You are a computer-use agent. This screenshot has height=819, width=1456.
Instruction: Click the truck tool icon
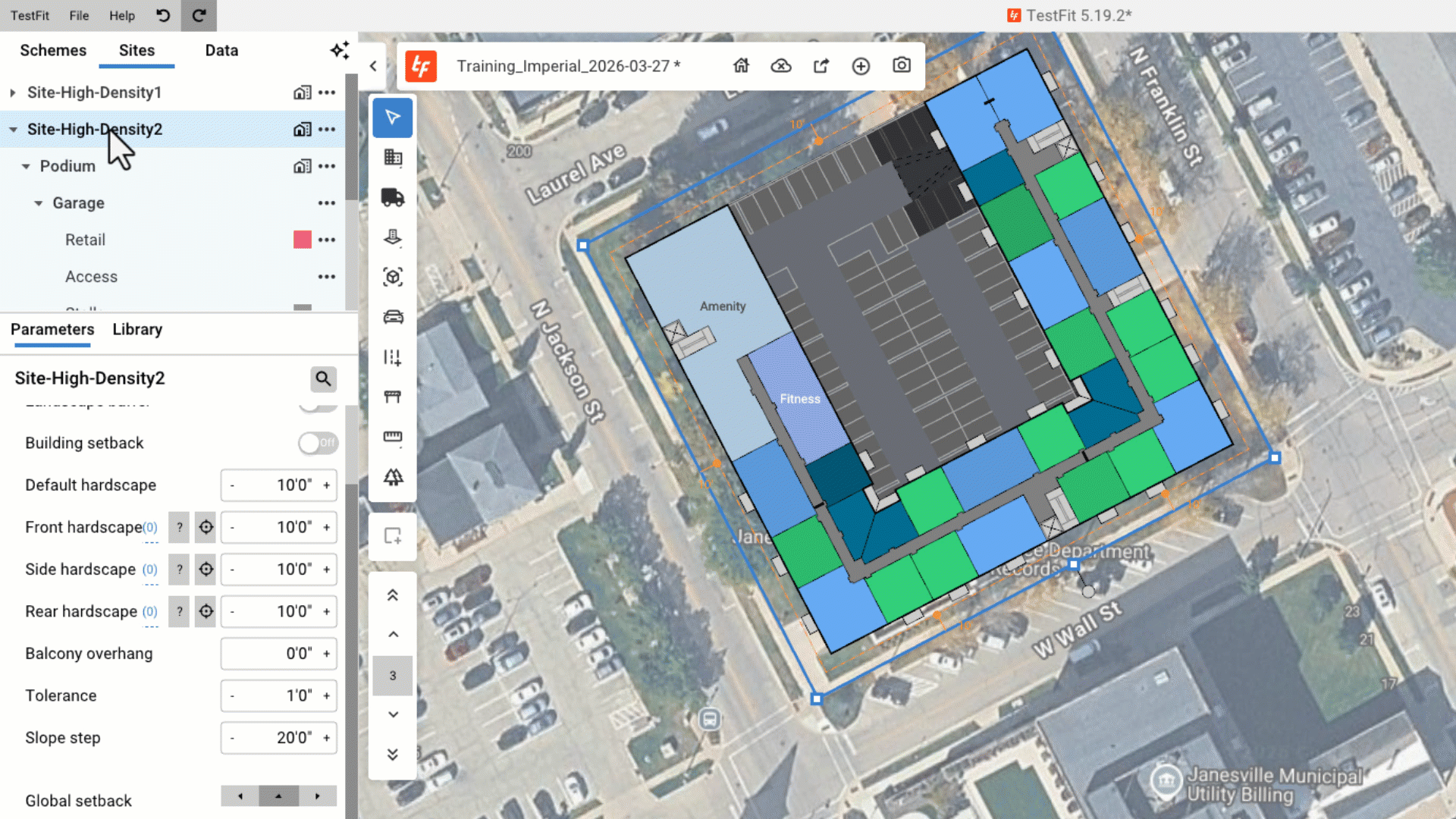[x=392, y=198]
